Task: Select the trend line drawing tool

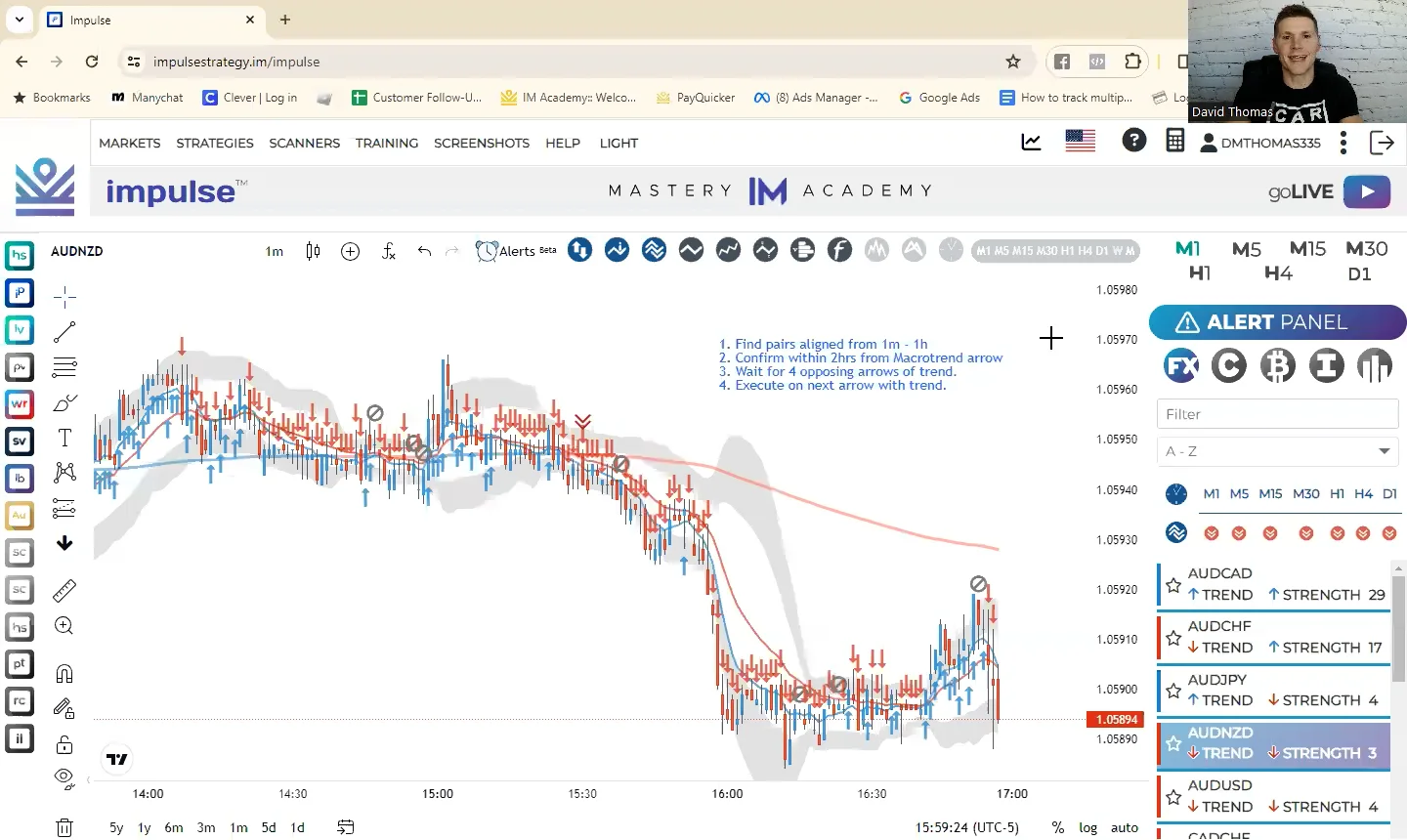Action: [x=64, y=332]
